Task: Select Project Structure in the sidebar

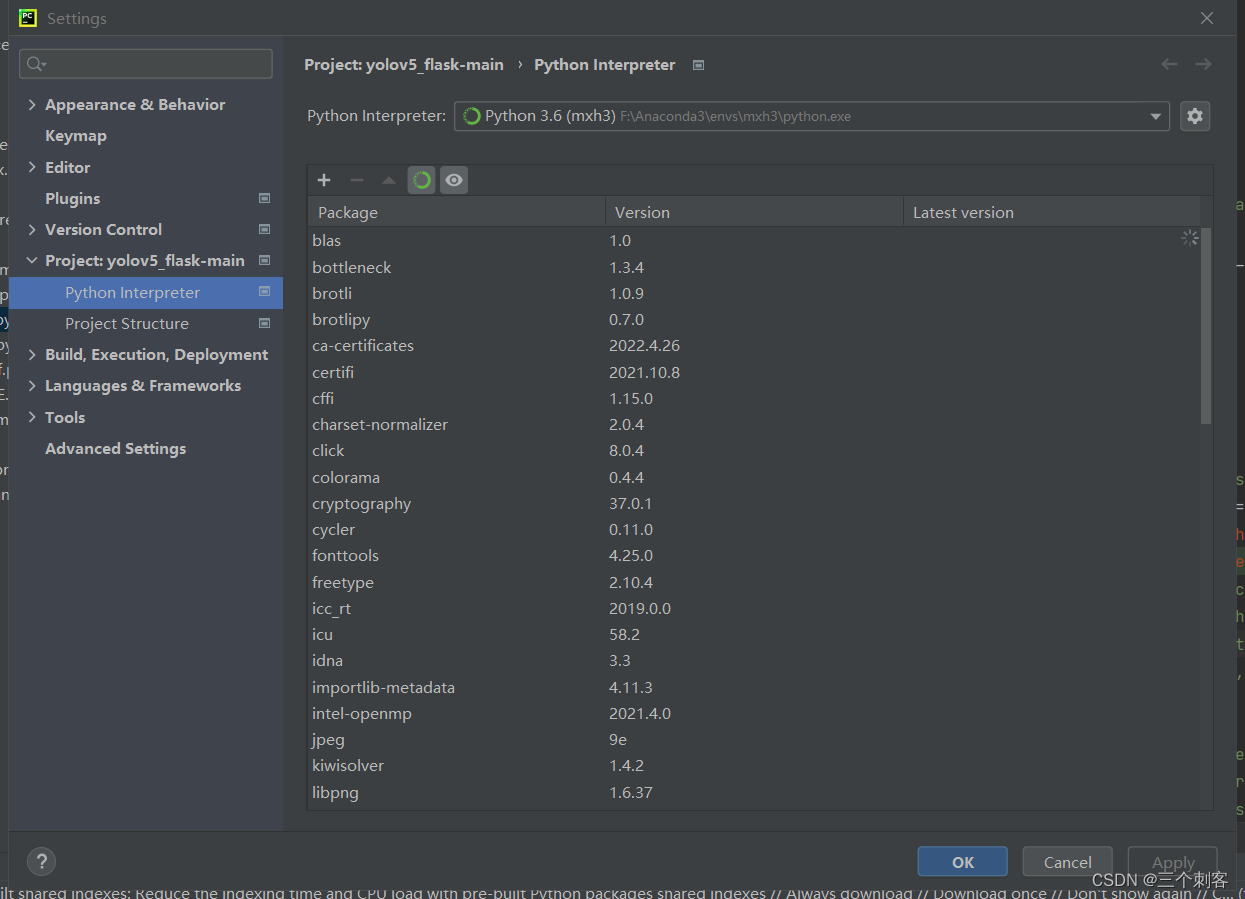Action: tap(127, 323)
